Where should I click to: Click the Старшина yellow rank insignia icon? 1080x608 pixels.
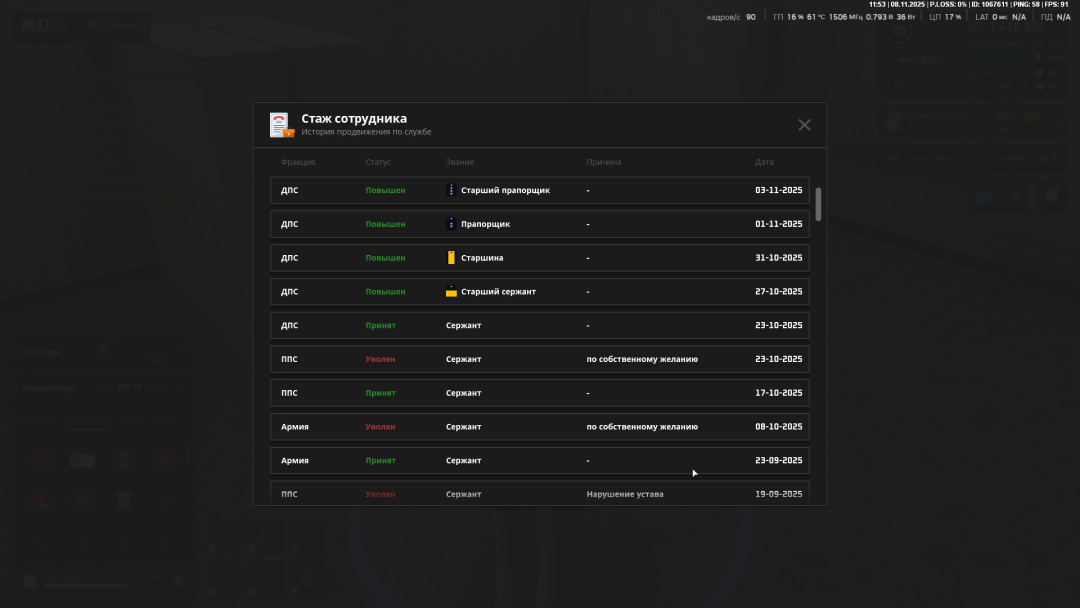(x=450, y=257)
